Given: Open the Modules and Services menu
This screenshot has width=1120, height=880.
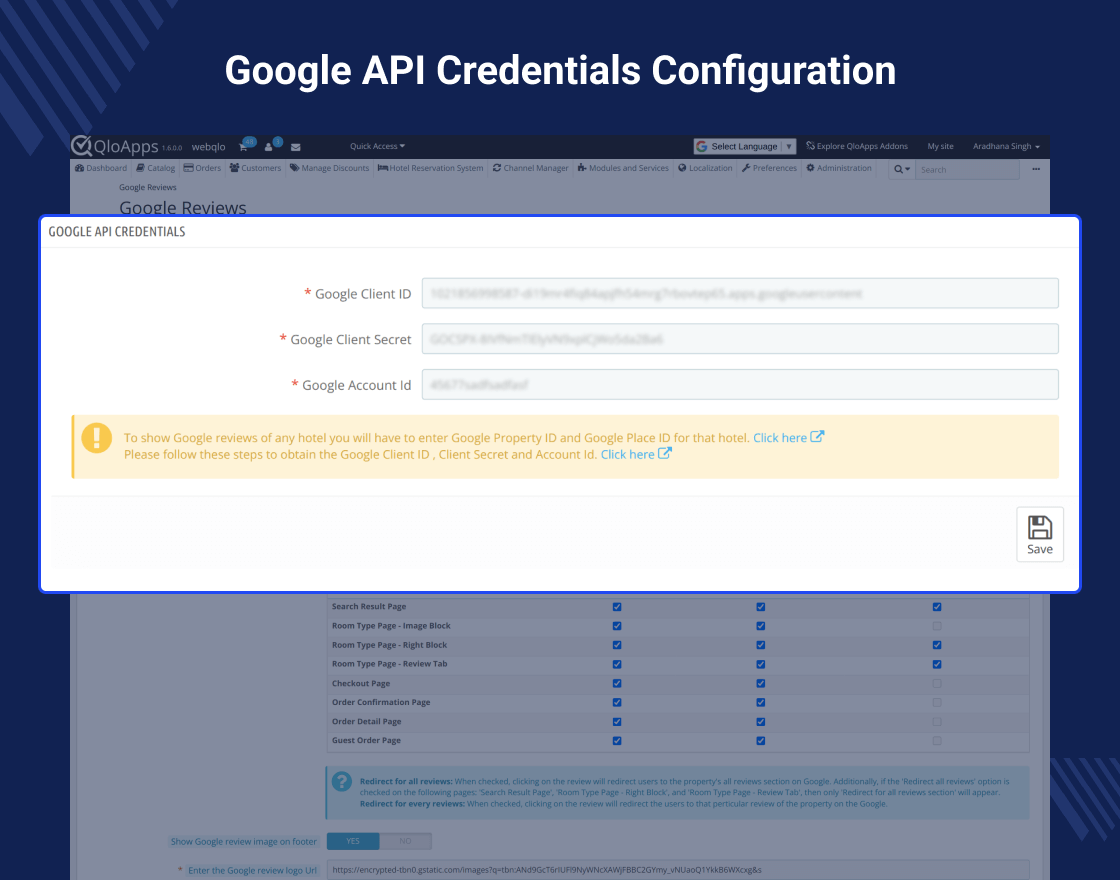Looking at the screenshot, I should [x=623, y=168].
